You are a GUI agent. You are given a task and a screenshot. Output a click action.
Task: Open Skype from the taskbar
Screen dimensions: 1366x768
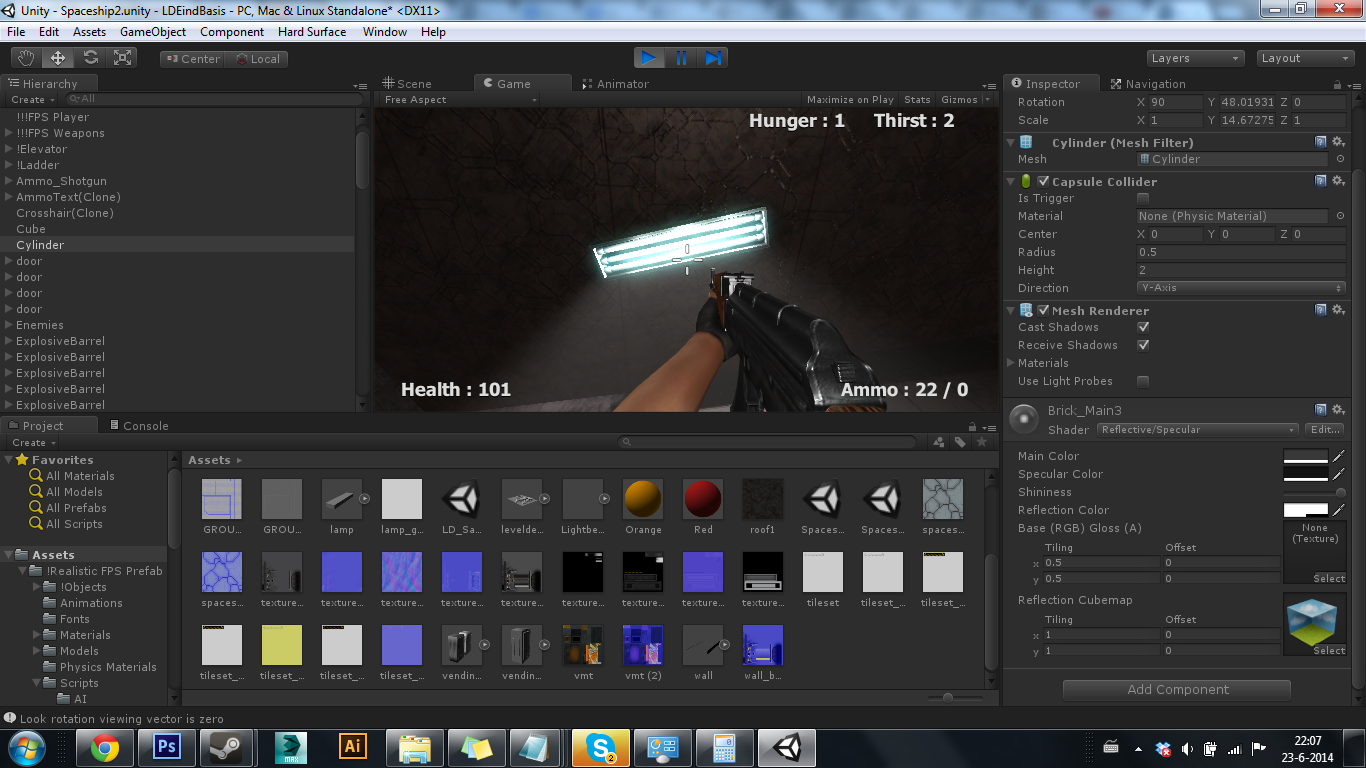click(x=600, y=747)
